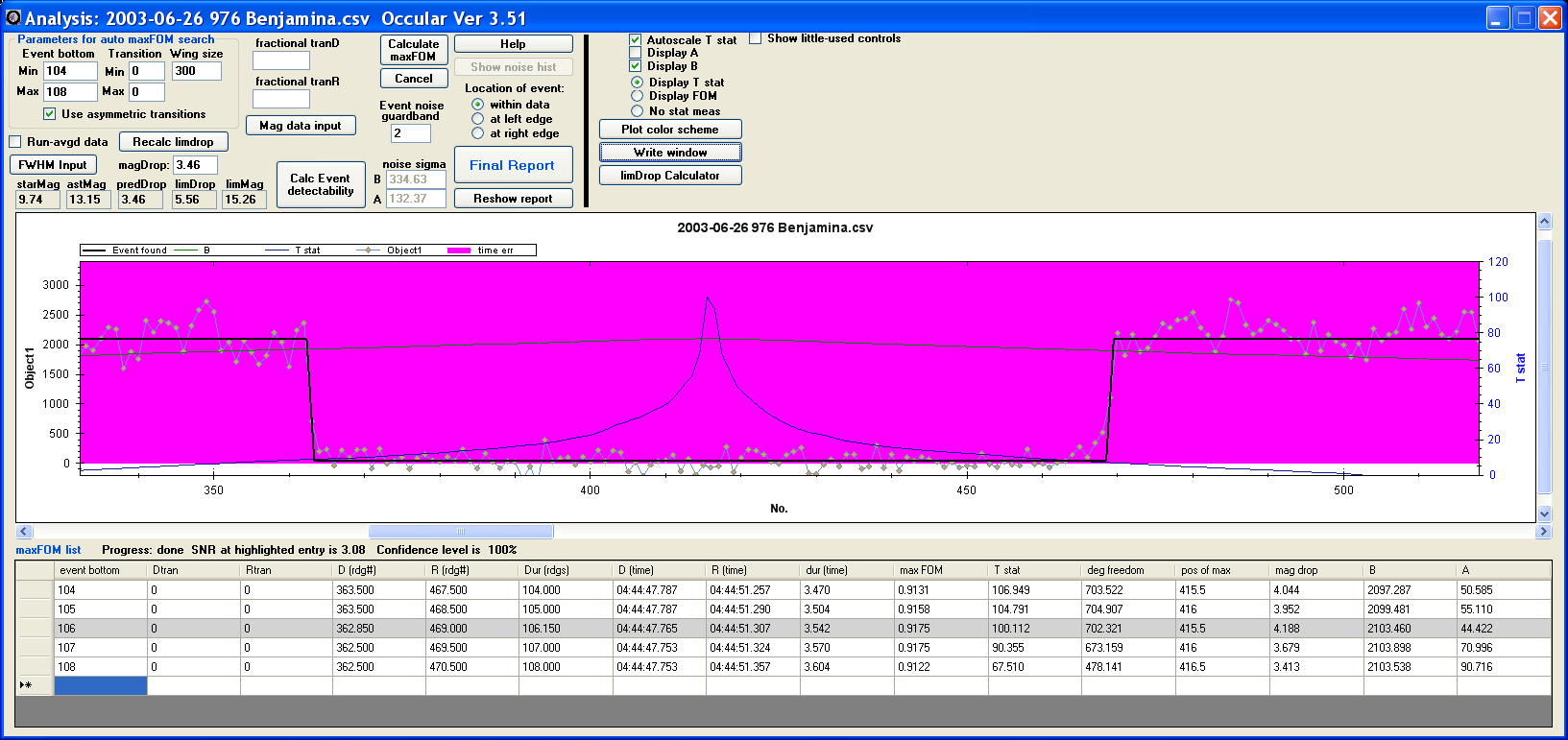Select Display FOM radio button
The width and height of the screenshot is (1568, 740).
(637, 96)
